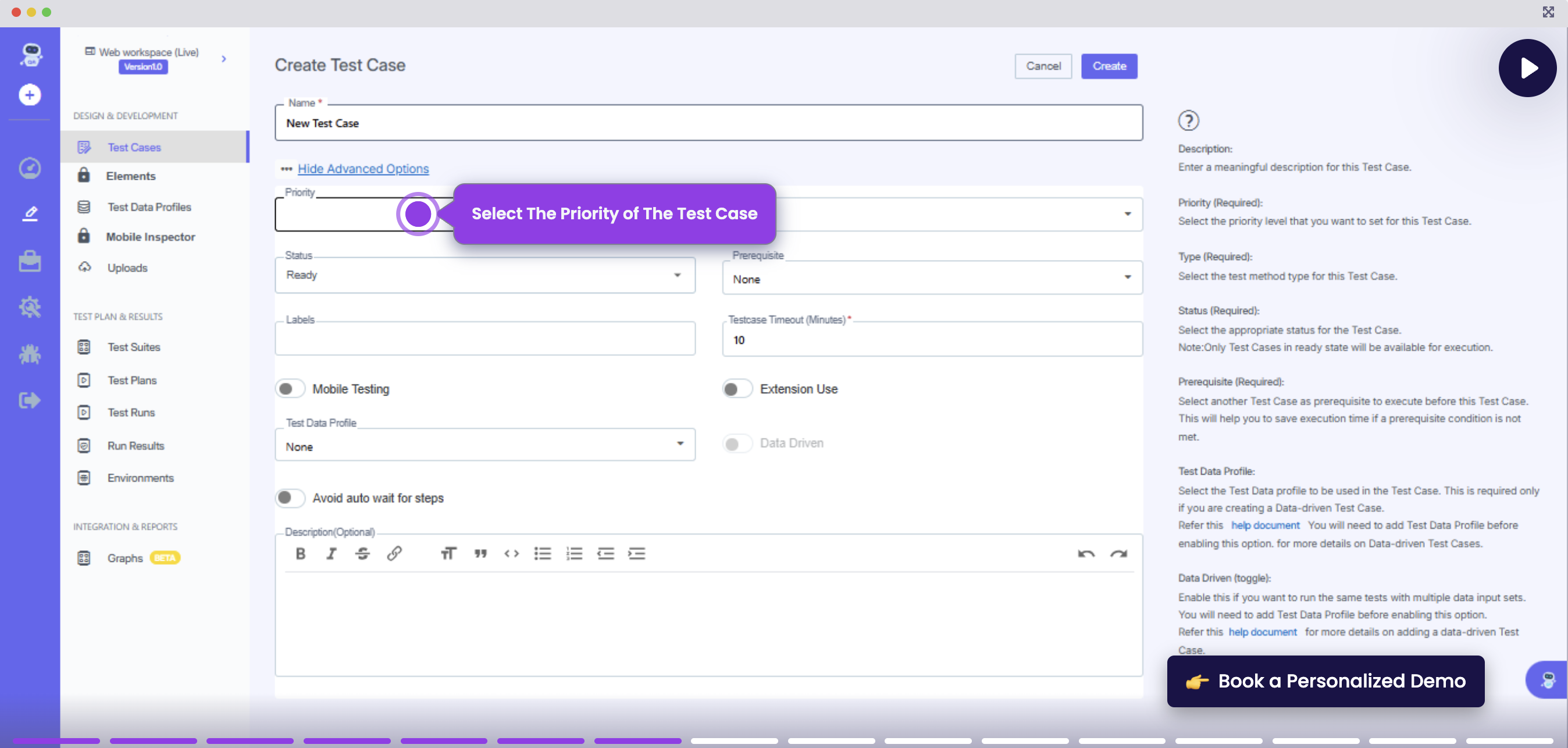This screenshot has width=1568, height=748.
Task: Insert a code block in the description
Action: [x=511, y=553]
